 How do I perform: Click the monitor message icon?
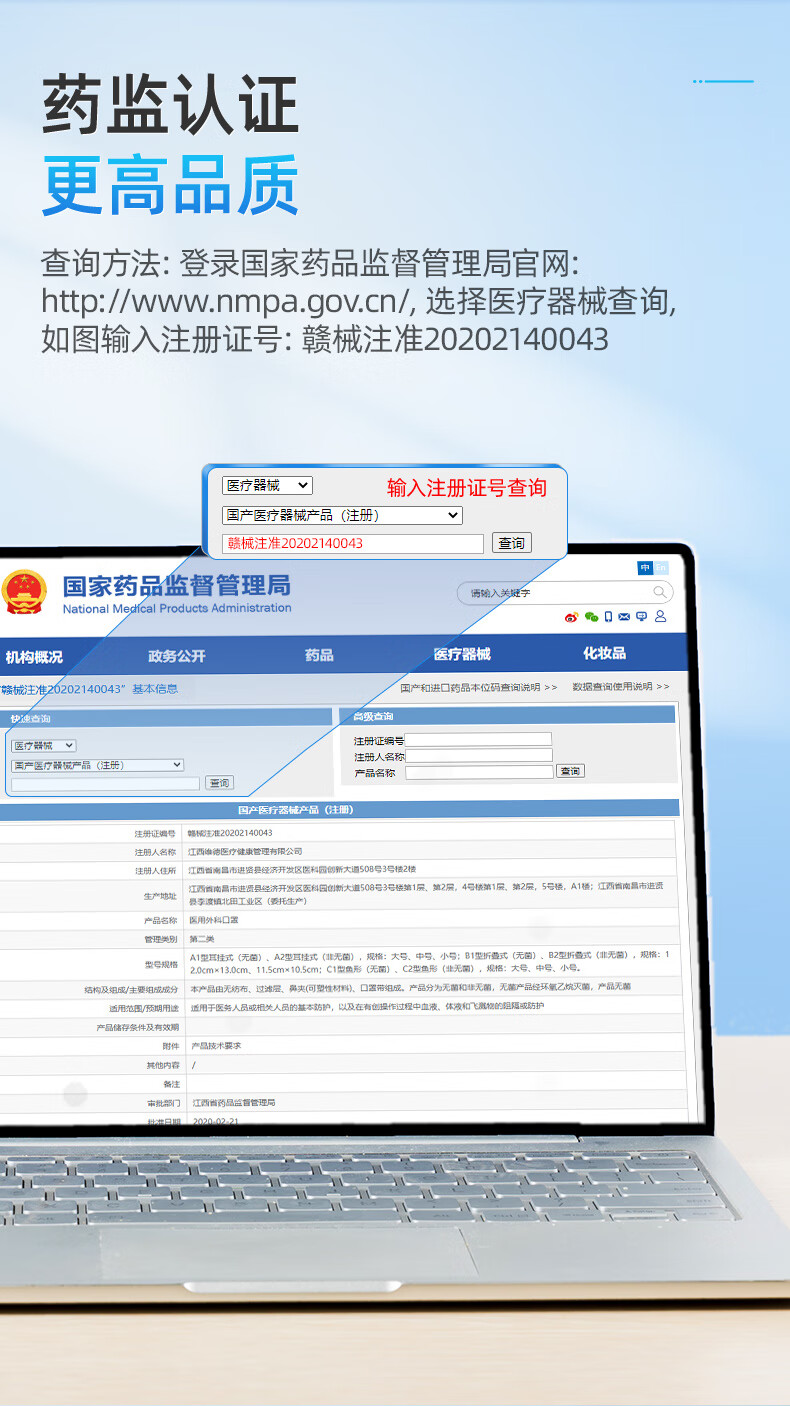click(x=641, y=617)
